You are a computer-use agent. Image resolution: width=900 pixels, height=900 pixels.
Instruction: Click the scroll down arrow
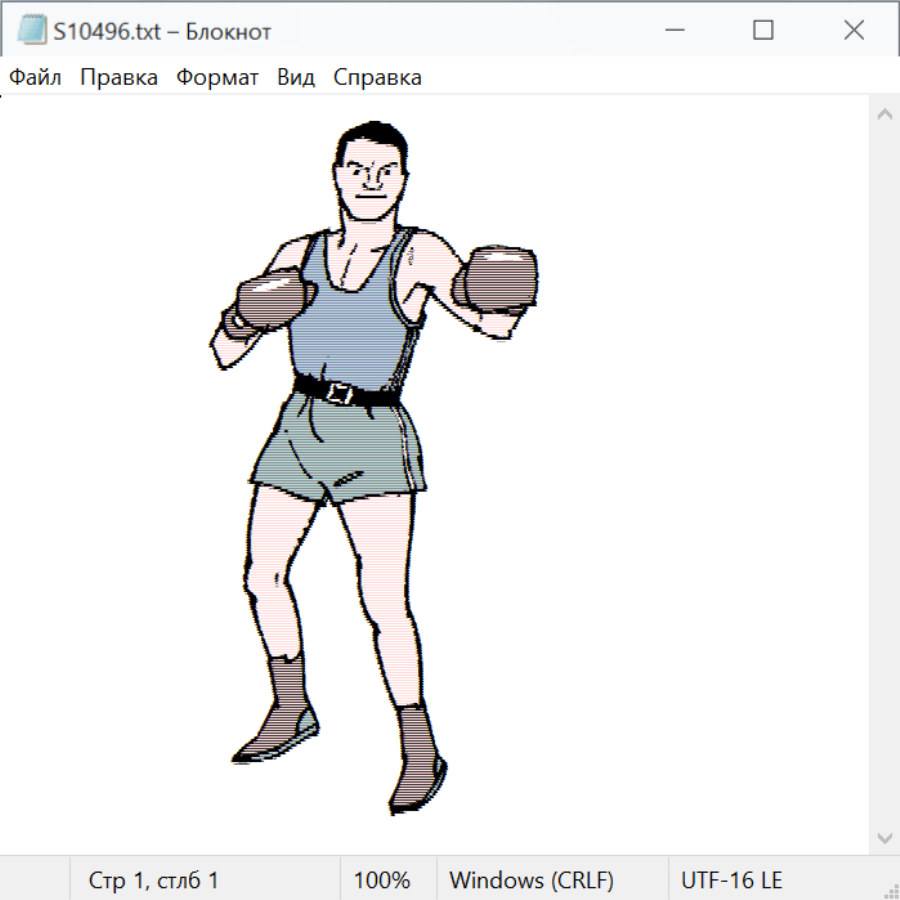click(884, 837)
